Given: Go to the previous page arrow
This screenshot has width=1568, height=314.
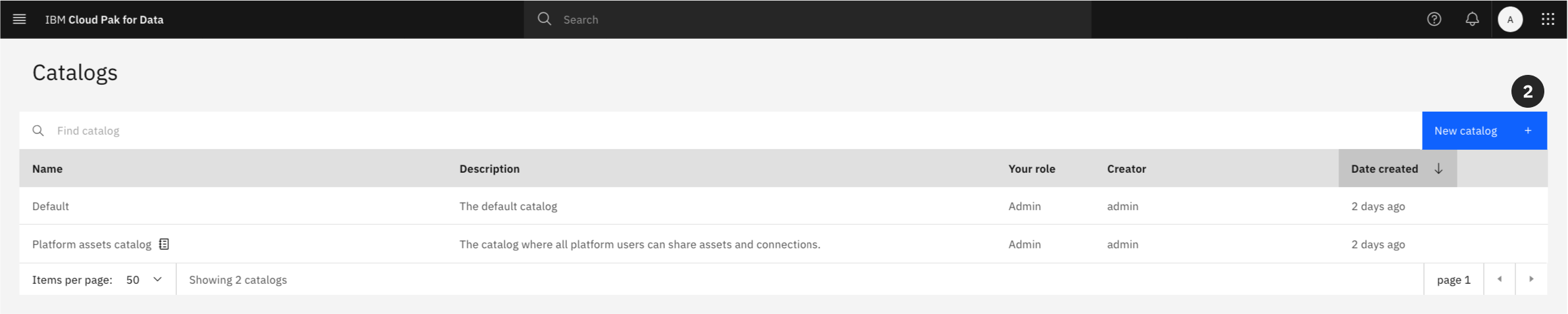Looking at the screenshot, I should coord(1500,279).
